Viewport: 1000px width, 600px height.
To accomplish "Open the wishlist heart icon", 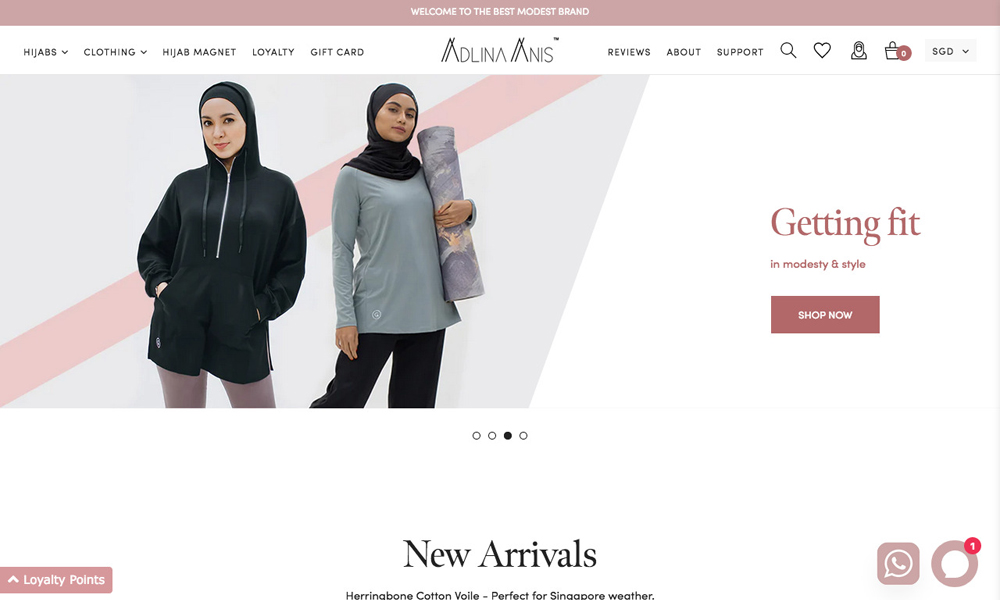I will click(822, 50).
